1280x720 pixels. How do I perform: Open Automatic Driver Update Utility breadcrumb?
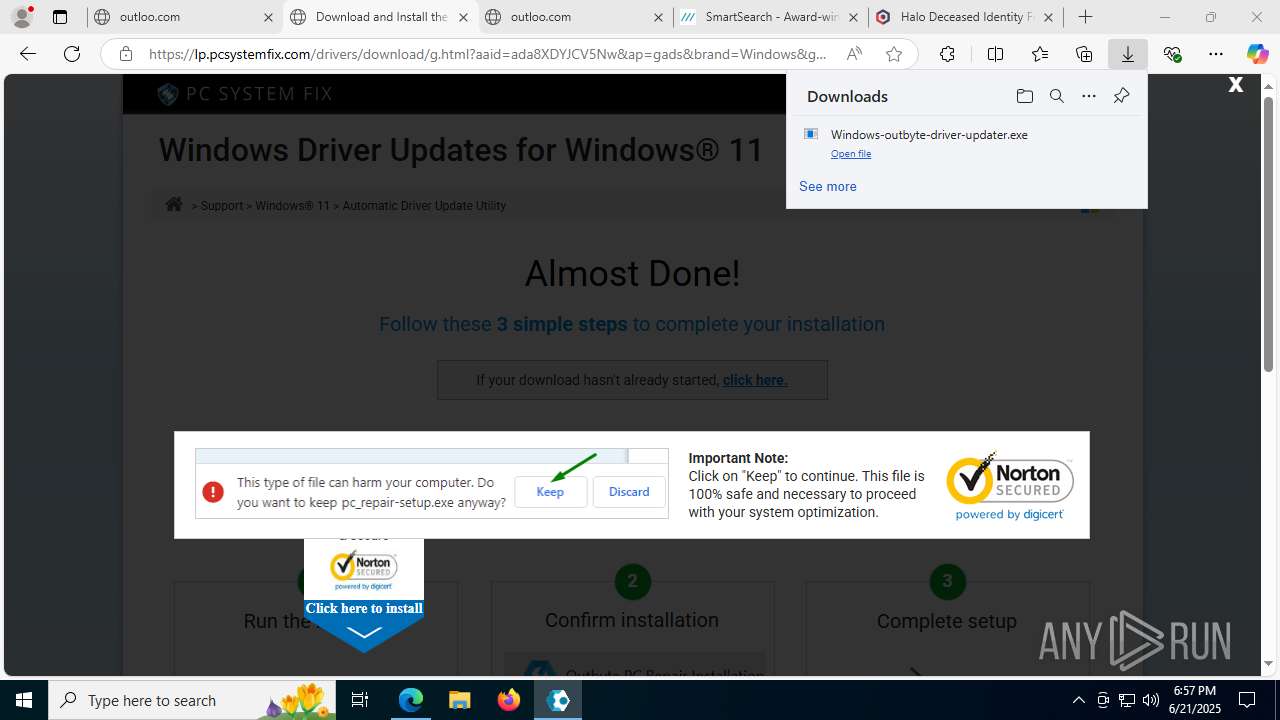424,206
